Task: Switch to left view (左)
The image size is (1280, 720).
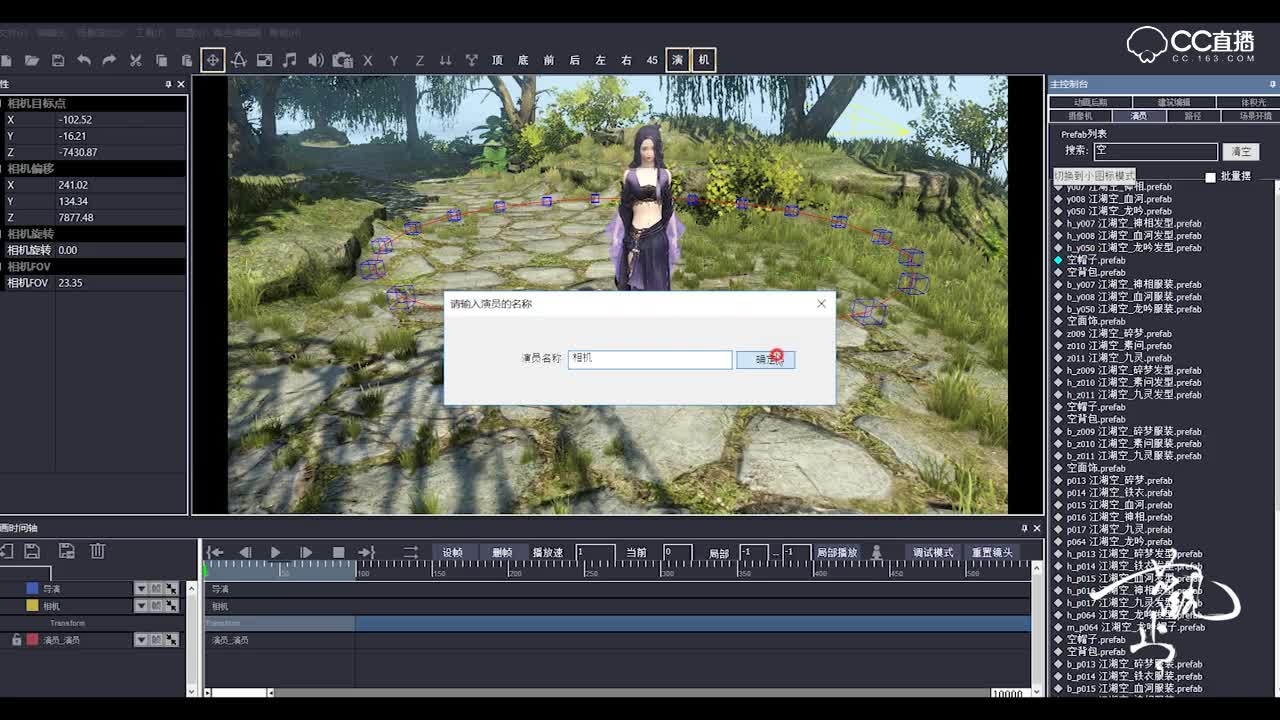Action: 601,60
